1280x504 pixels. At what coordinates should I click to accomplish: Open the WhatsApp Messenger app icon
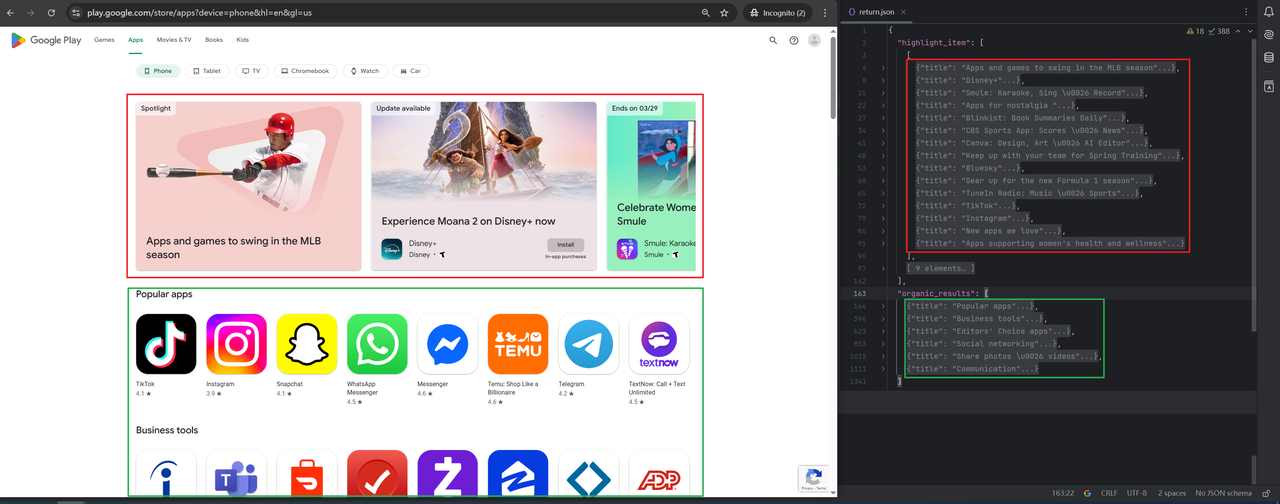(x=377, y=344)
